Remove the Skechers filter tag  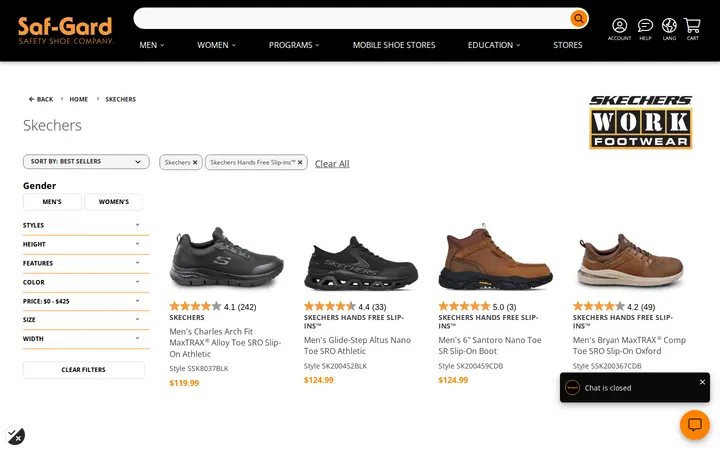tap(195, 163)
